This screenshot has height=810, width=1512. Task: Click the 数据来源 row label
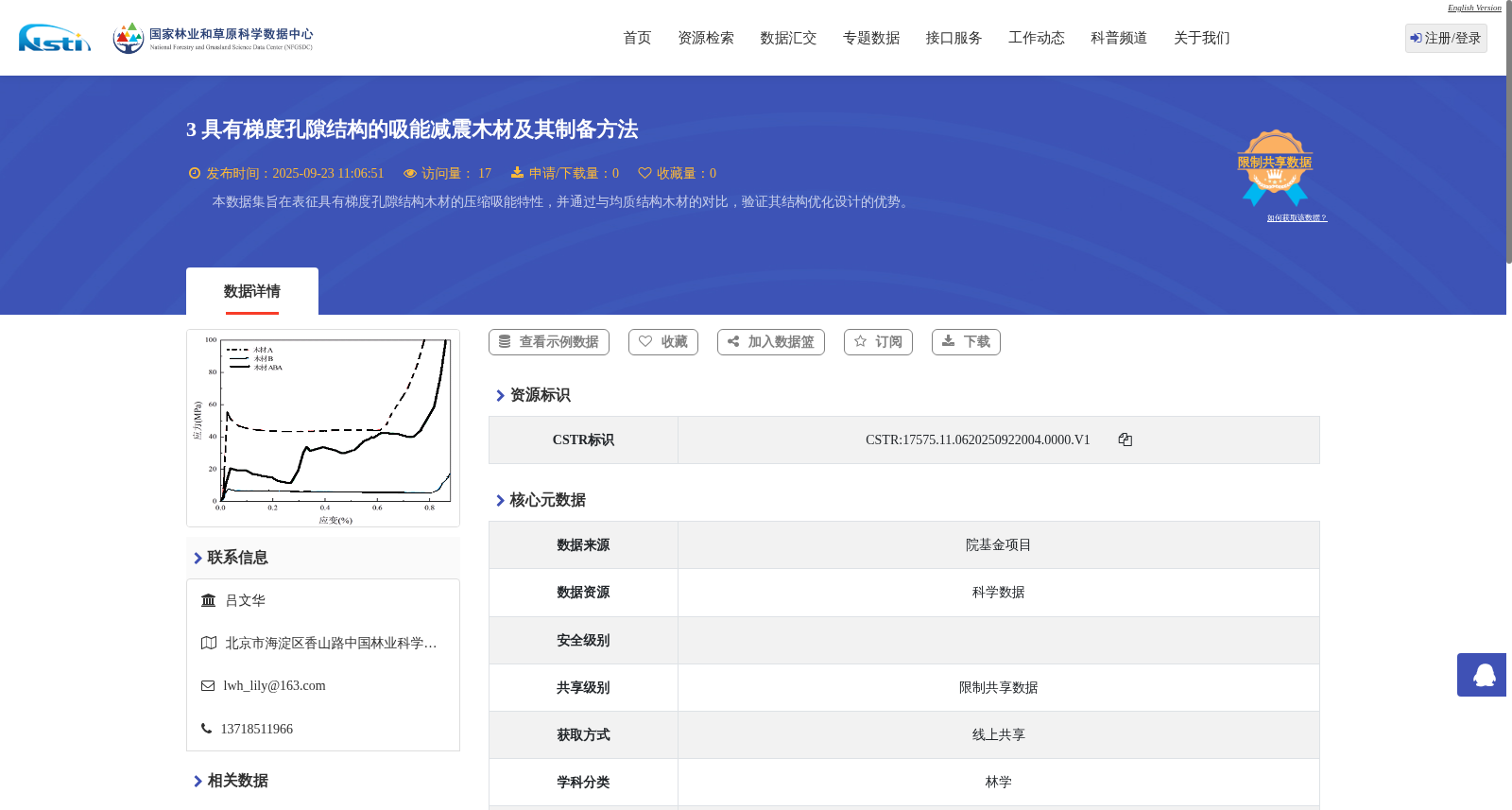pos(583,545)
